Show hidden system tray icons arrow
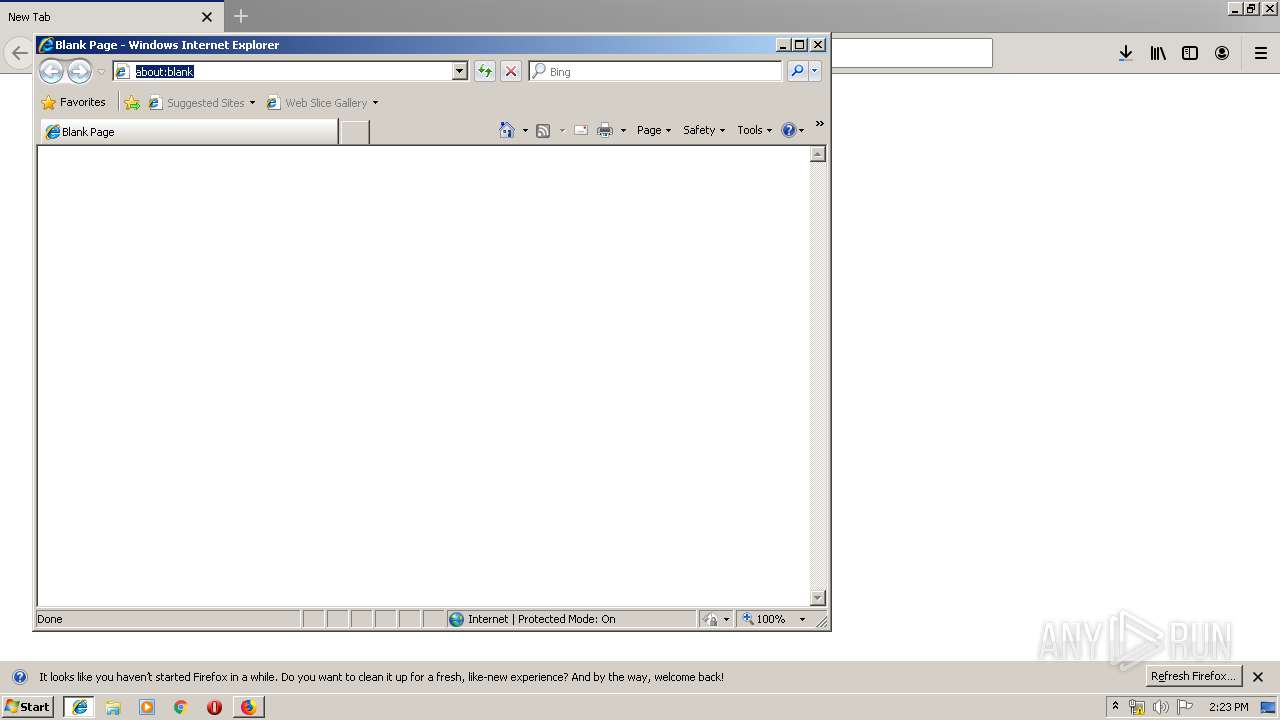 1116,707
